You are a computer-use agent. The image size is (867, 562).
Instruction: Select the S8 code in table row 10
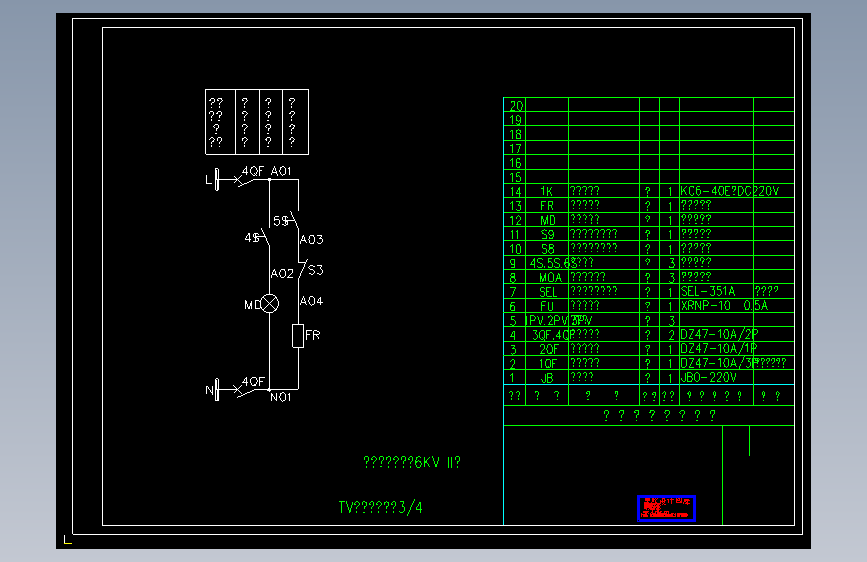(x=547, y=249)
